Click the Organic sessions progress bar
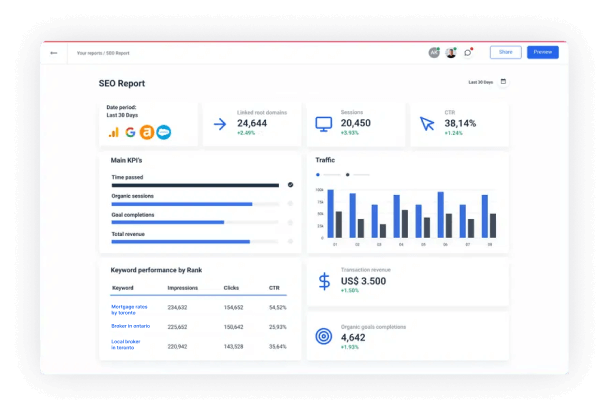Screen dimensions: 609x415 pyautogui.click(x=182, y=204)
